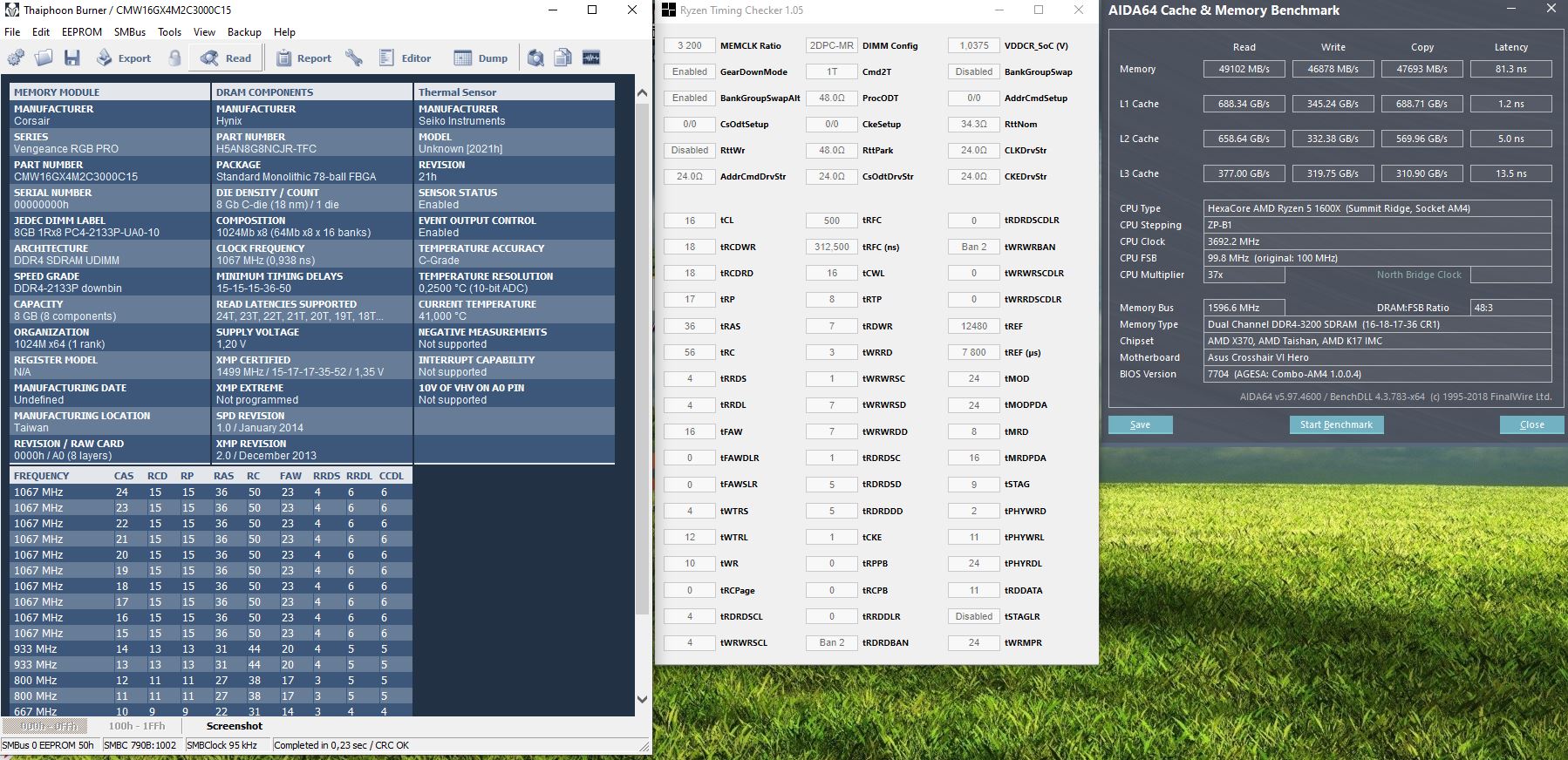Click the wrench tool icon
Image resolution: width=1568 pixels, height=760 pixels.
(354, 58)
